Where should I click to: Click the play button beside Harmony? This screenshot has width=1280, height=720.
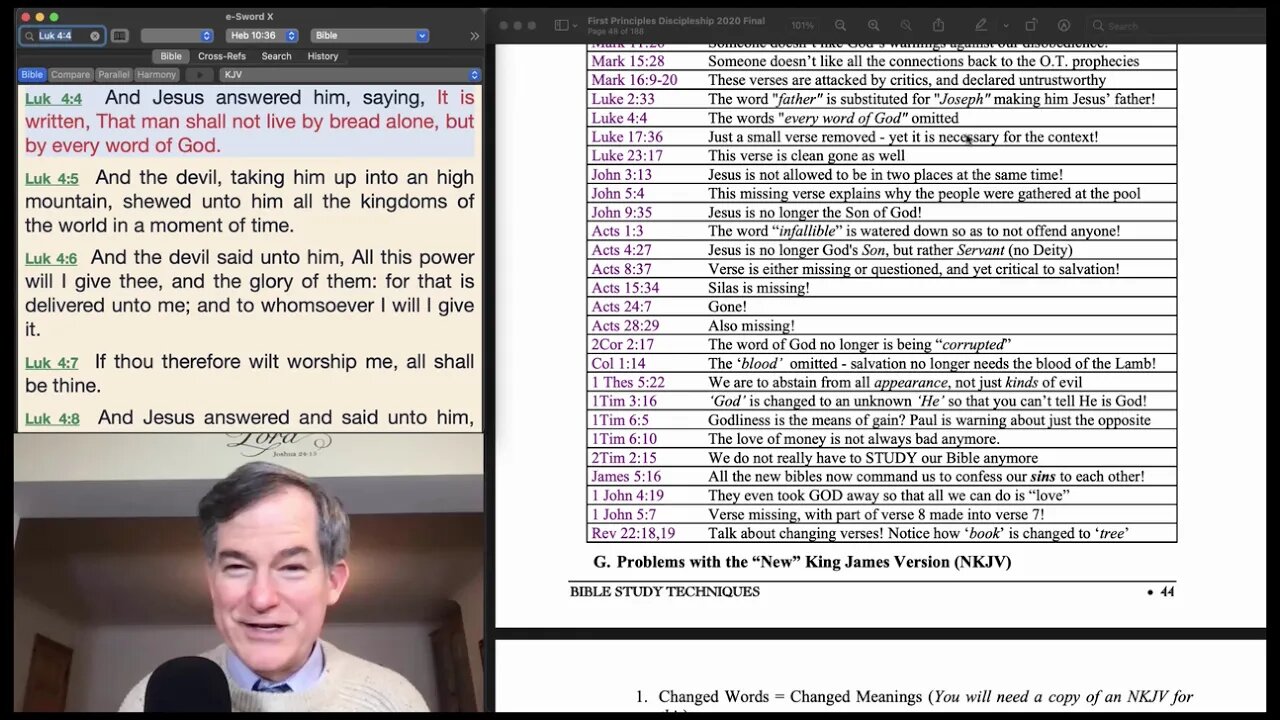(x=199, y=75)
